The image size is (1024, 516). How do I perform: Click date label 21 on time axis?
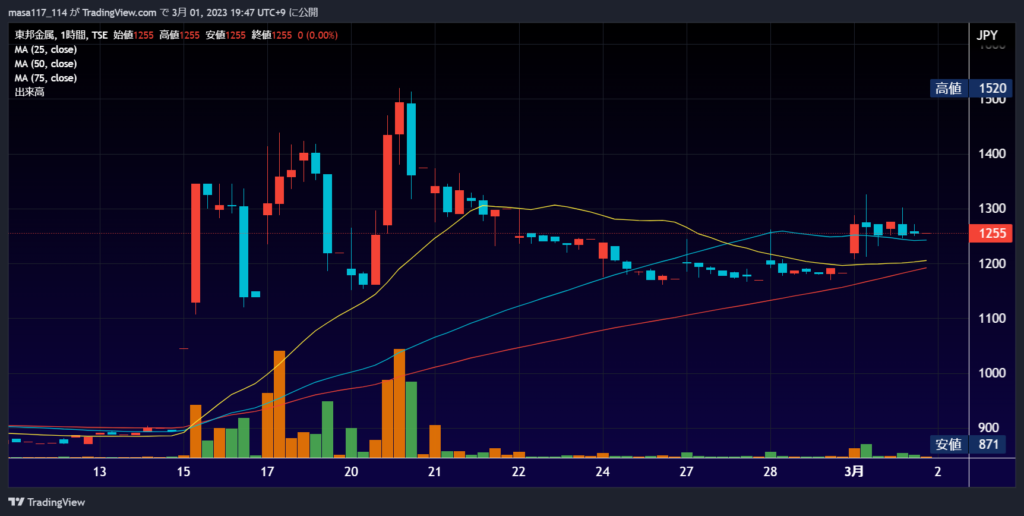click(x=435, y=472)
